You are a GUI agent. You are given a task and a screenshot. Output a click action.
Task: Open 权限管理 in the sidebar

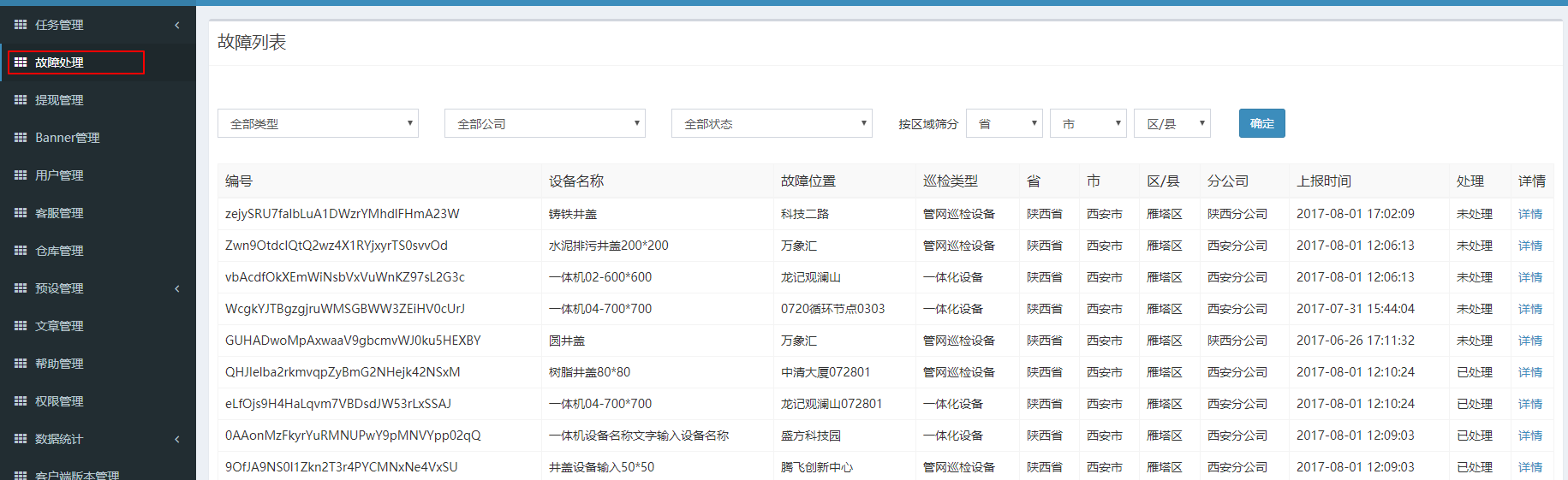(59, 401)
